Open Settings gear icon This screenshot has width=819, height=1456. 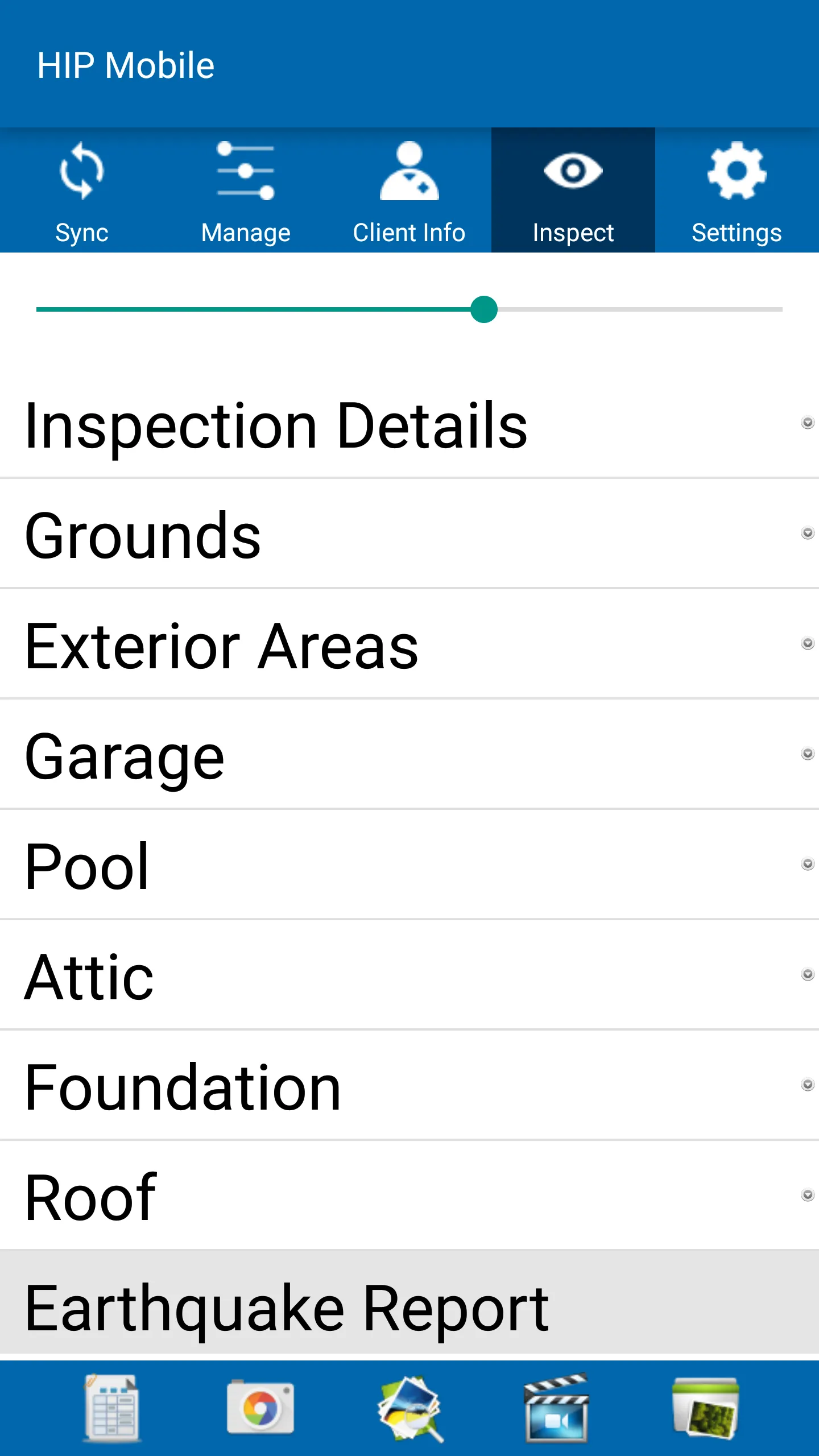click(737, 171)
